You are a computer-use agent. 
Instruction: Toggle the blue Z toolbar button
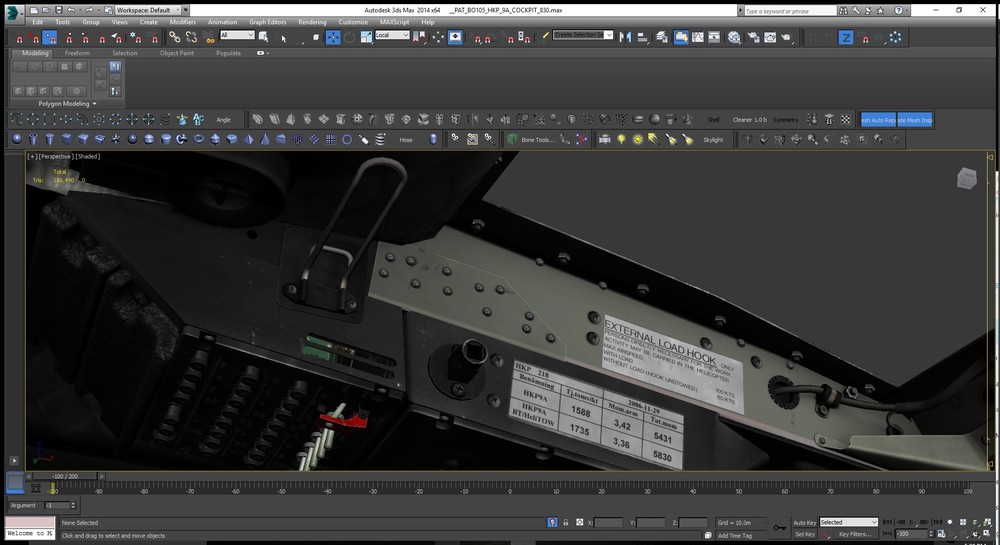point(846,37)
